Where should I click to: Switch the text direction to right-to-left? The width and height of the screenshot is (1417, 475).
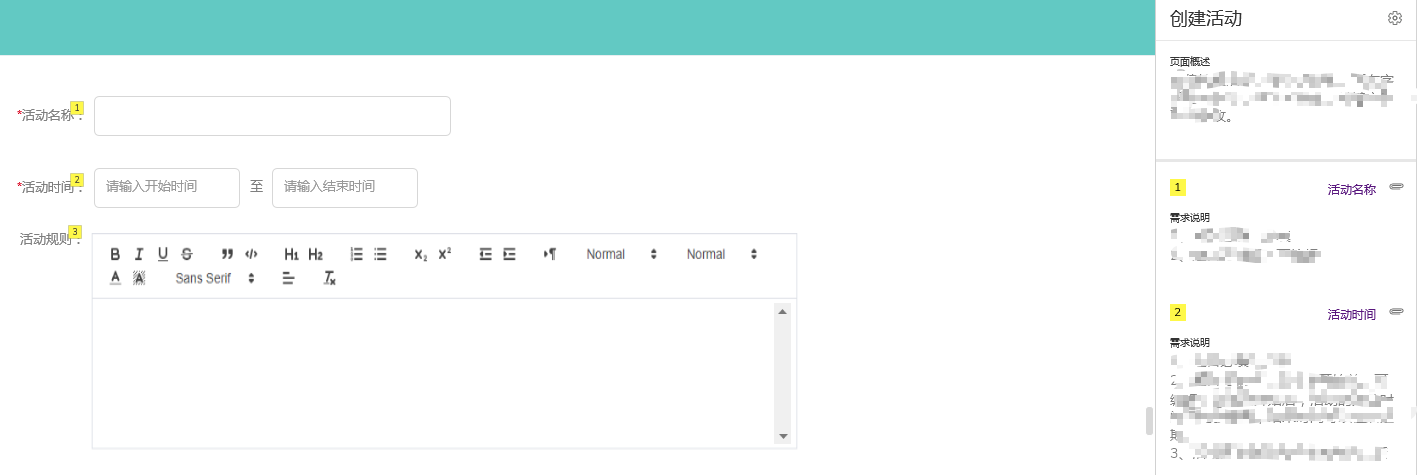(x=550, y=254)
